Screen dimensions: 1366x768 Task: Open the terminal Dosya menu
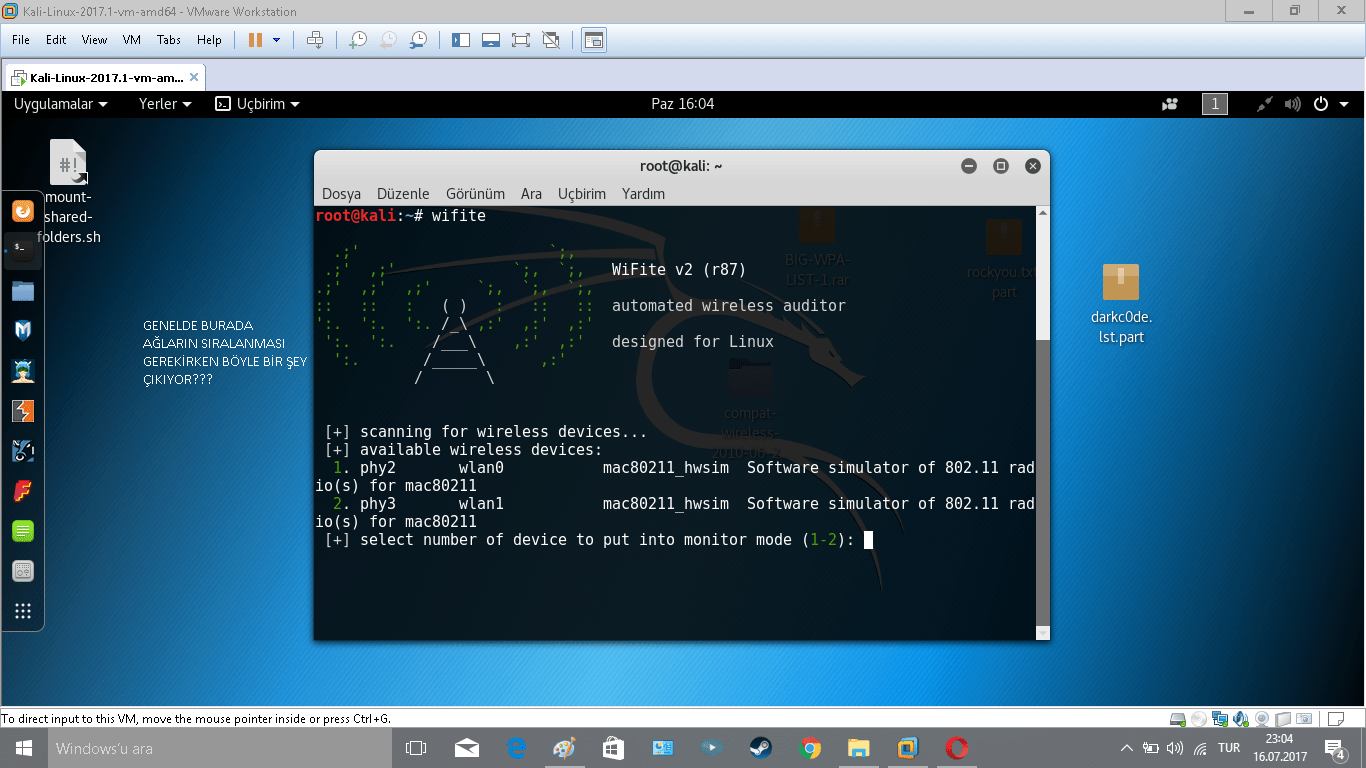coord(341,194)
